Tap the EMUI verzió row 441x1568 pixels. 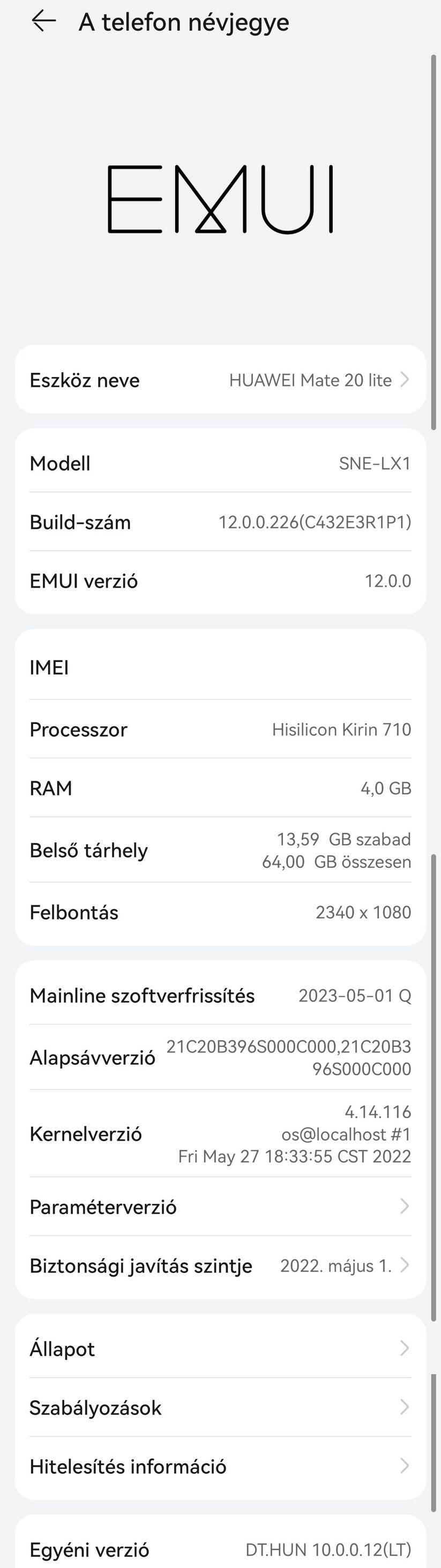[x=220, y=581]
